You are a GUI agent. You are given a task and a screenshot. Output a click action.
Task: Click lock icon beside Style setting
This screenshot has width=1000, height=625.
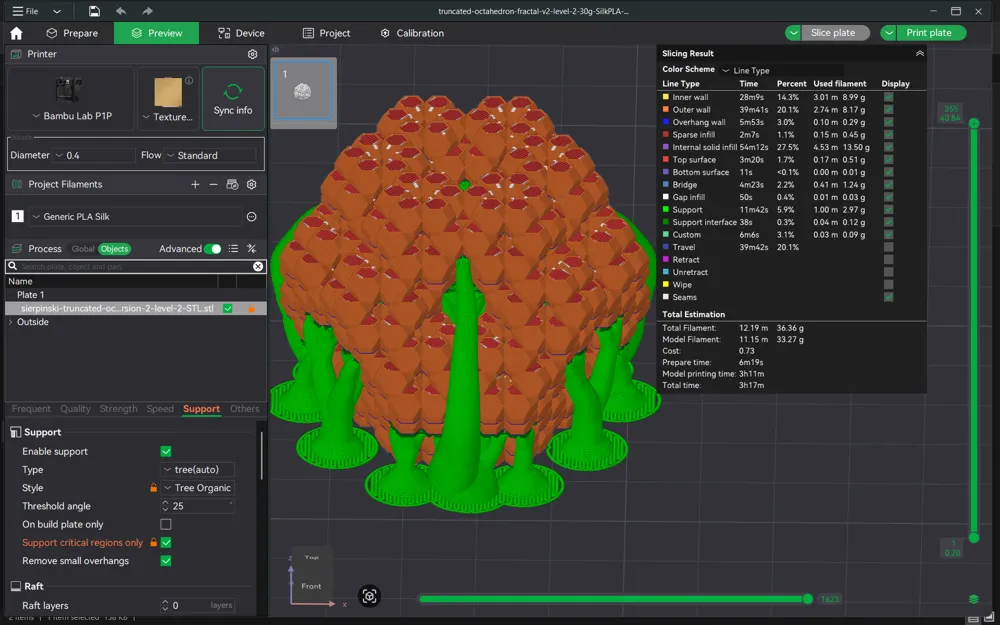pyautogui.click(x=153, y=488)
